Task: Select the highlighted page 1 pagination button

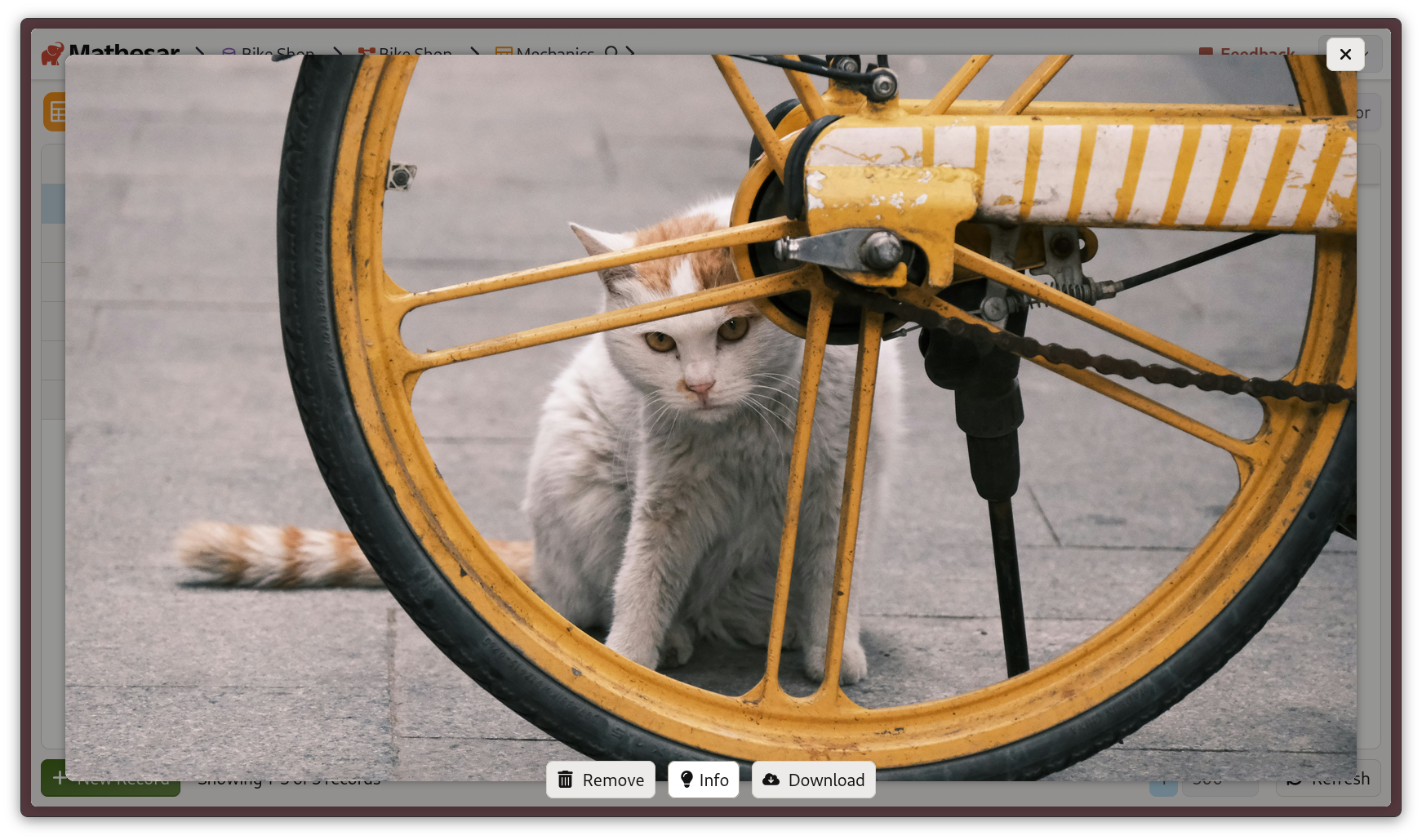Action: pos(1163,787)
